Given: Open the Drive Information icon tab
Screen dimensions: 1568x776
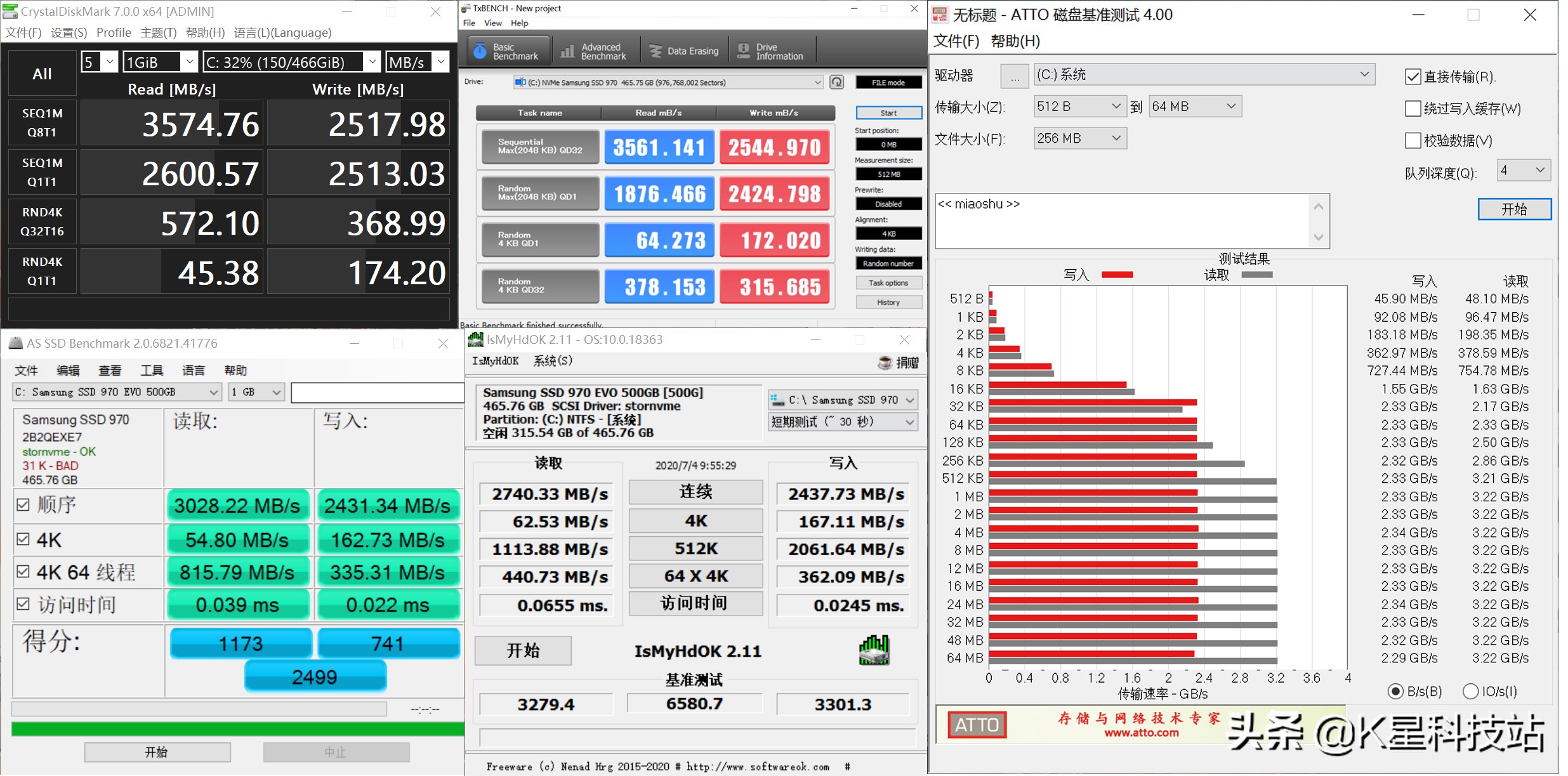Looking at the screenshot, I should tap(743, 51).
